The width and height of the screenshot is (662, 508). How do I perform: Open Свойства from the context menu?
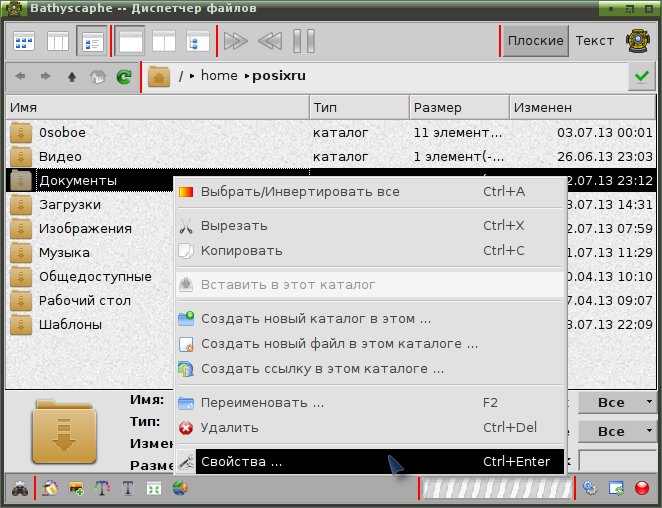point(370,462)
